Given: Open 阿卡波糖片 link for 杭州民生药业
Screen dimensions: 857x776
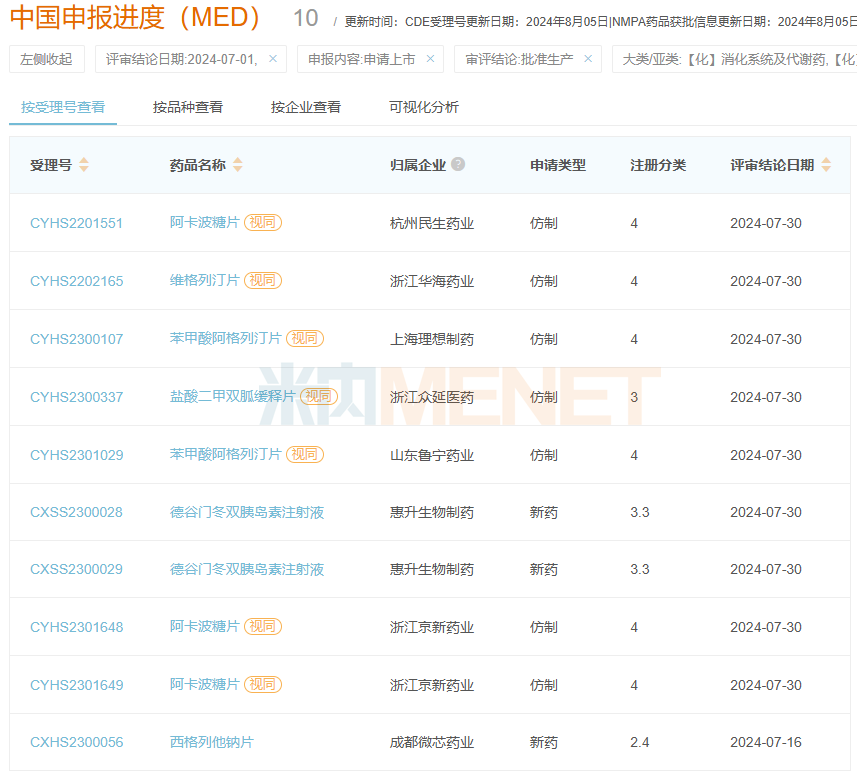Looking at the screenshot, I should [x=204, y=222].
